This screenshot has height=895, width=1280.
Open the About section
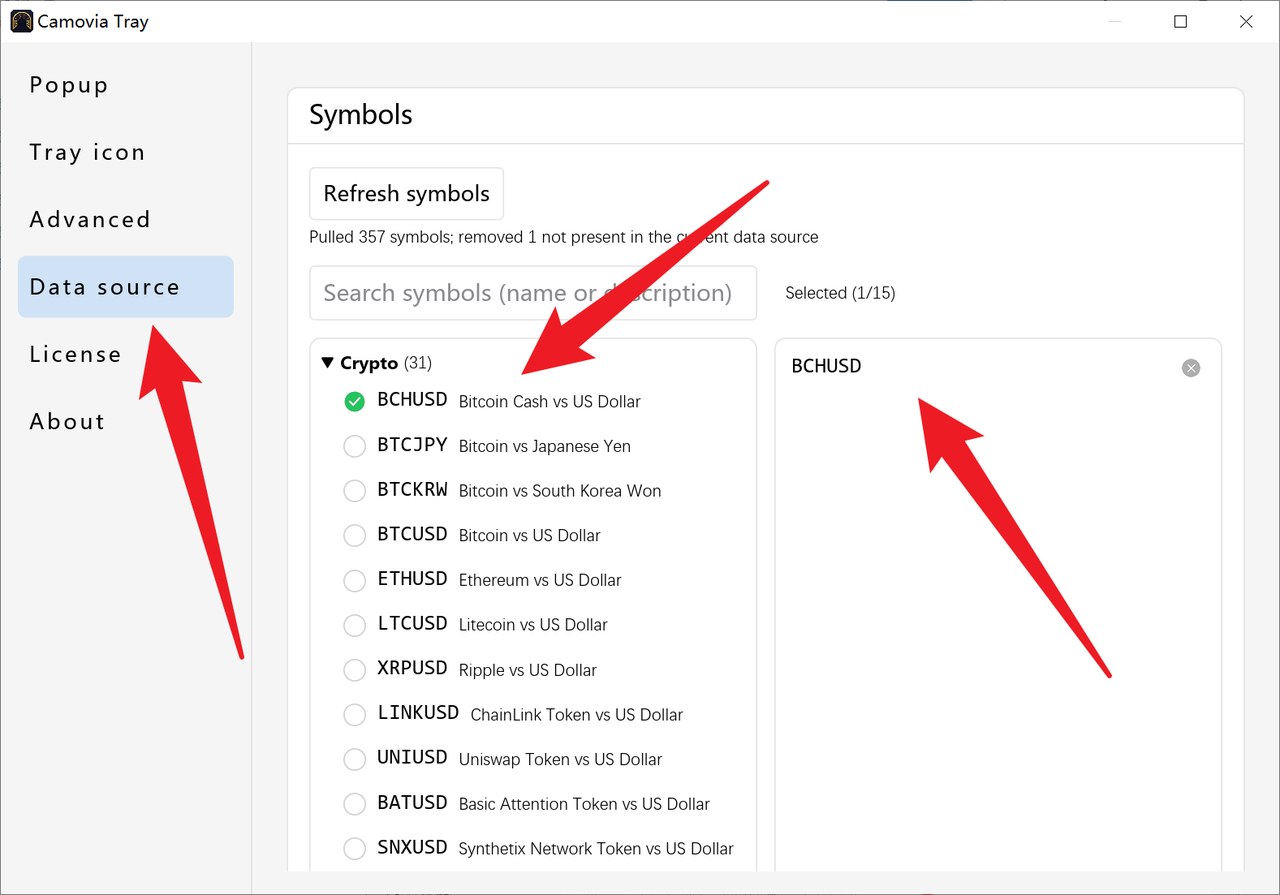[x=125, y=421]
